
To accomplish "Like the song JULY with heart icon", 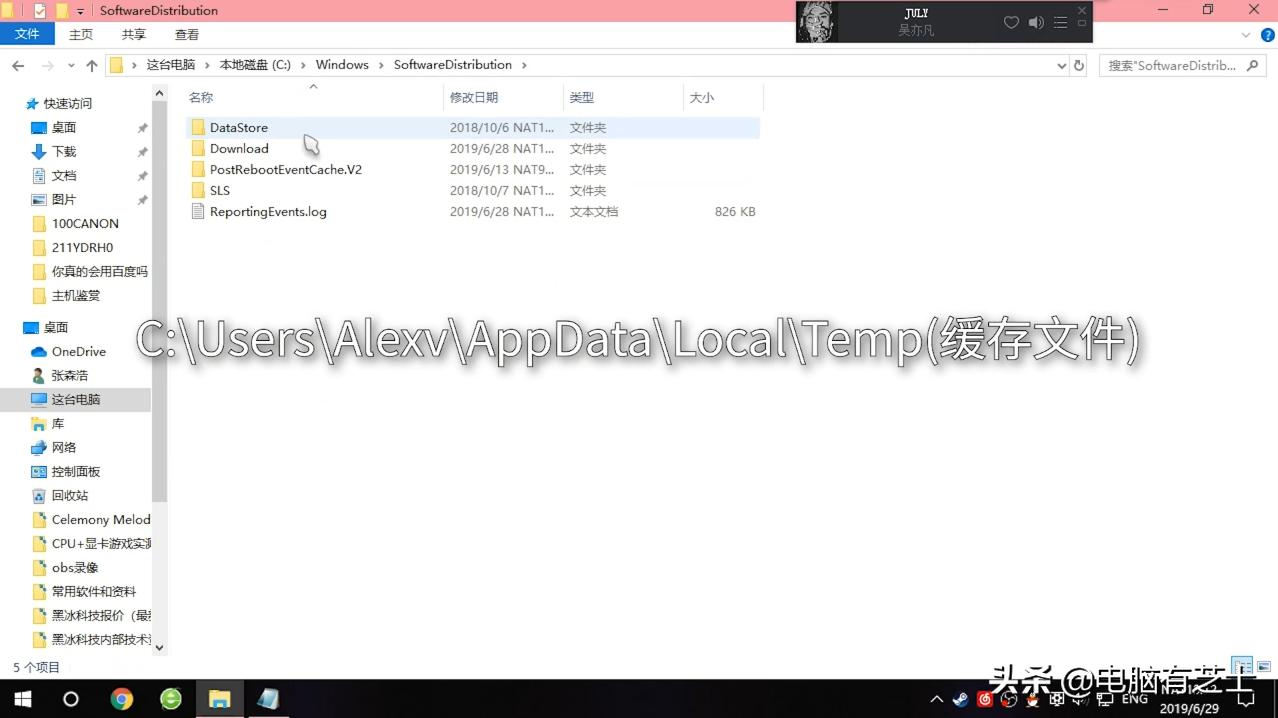I will click(1011, 22).
